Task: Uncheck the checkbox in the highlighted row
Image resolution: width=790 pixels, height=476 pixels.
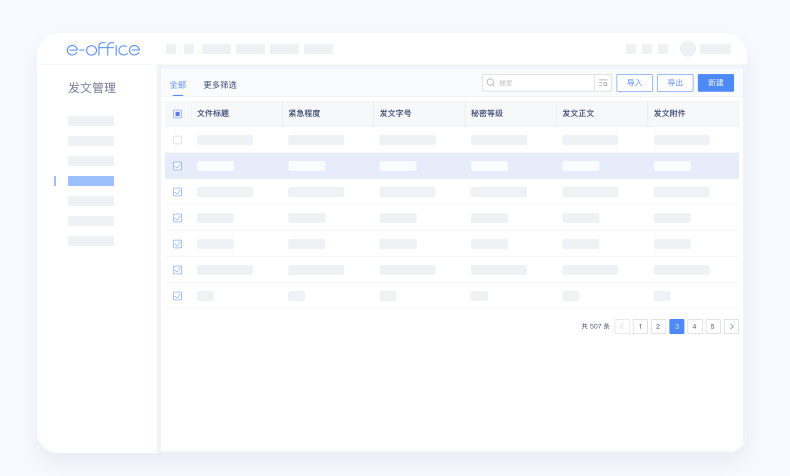Action: pyautogui.click(x=178, y=166)
